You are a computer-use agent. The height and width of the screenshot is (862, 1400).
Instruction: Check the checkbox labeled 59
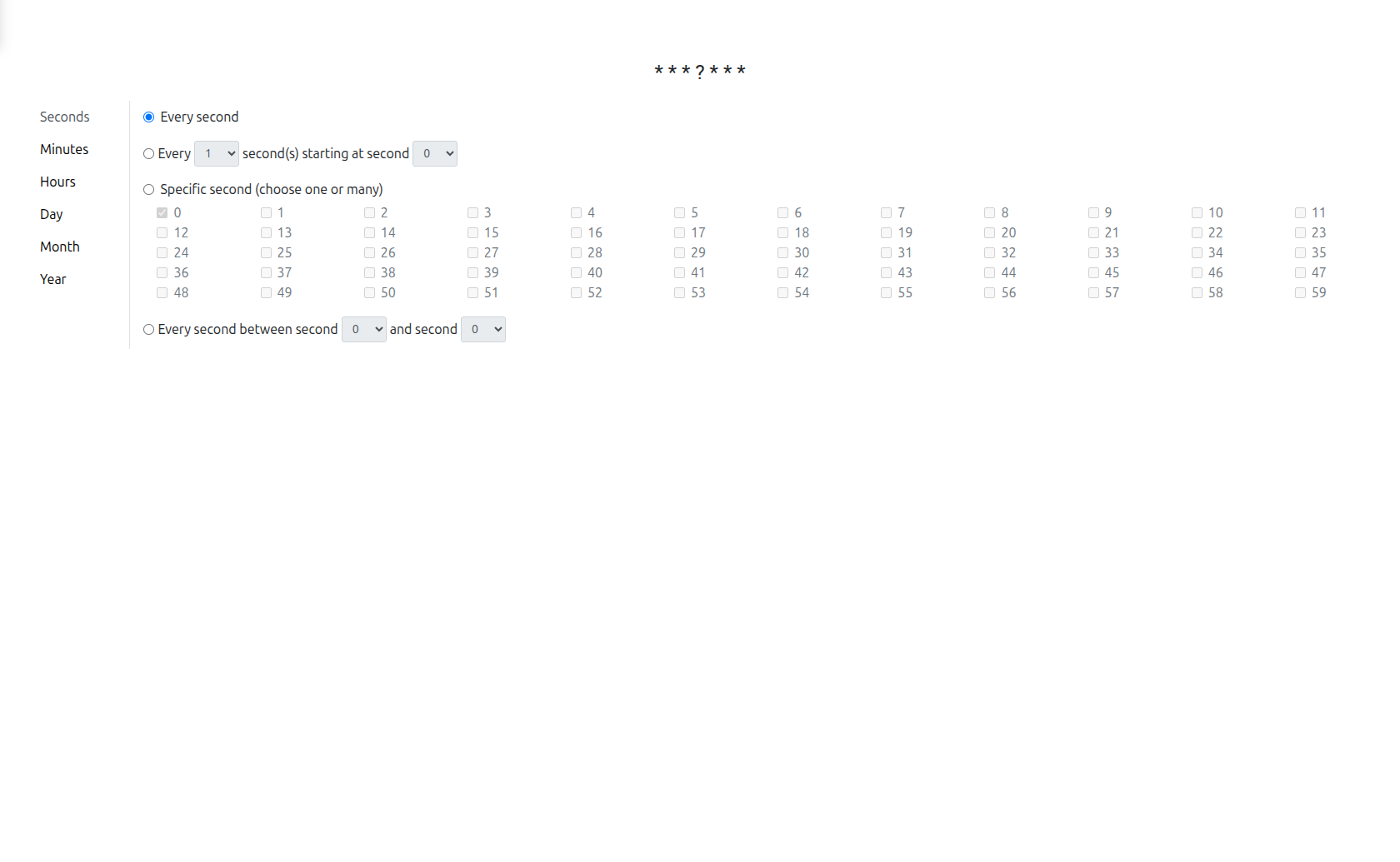(x=1299, y=292)
